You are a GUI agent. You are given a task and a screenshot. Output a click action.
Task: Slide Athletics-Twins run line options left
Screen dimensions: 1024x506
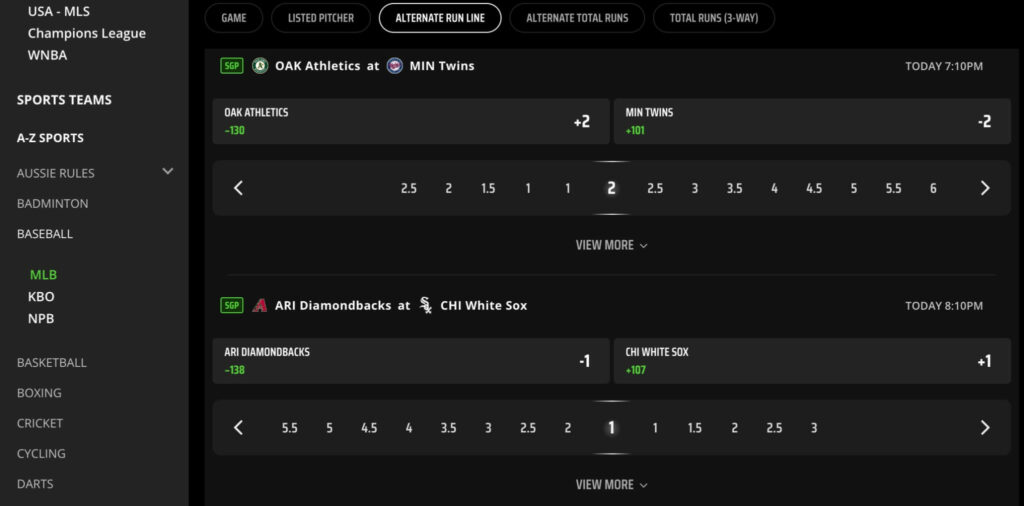coord(238,188)
